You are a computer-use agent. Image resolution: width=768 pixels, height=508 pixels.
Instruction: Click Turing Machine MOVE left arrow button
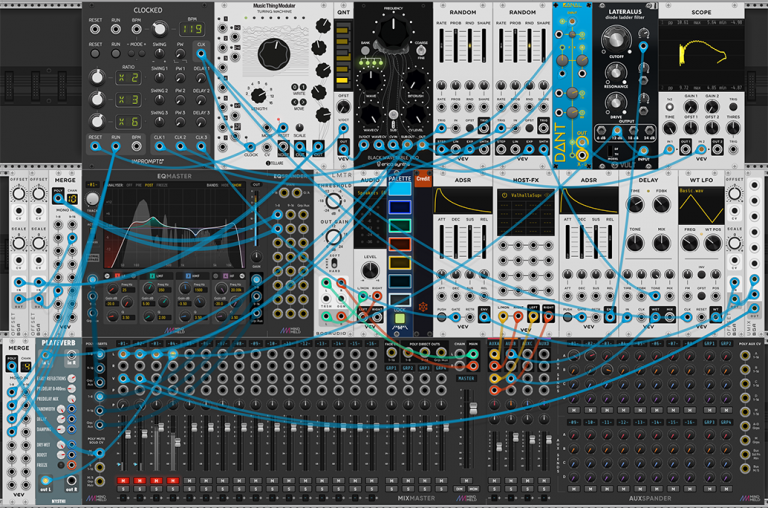[x=295, y=102]
